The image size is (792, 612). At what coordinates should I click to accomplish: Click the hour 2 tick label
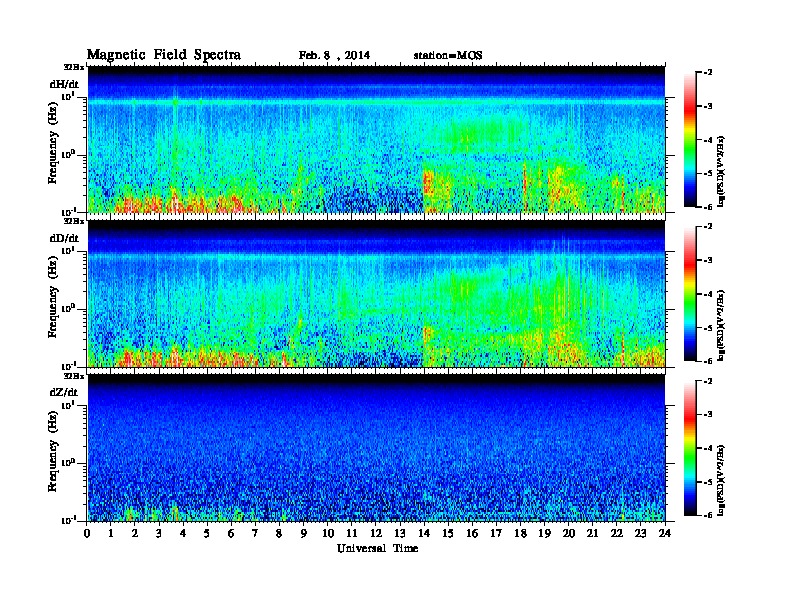pyautogui.click(x=135, y=533)
